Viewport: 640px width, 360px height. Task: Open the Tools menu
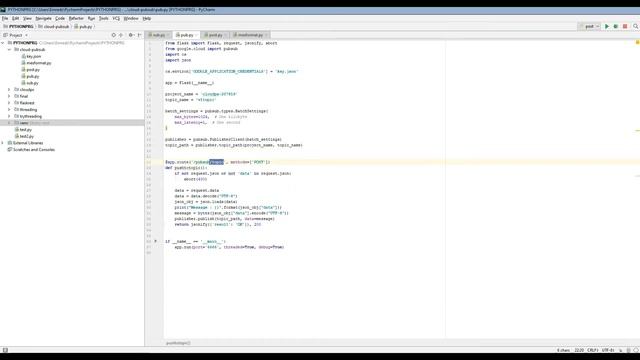click(x=104, y=18)
